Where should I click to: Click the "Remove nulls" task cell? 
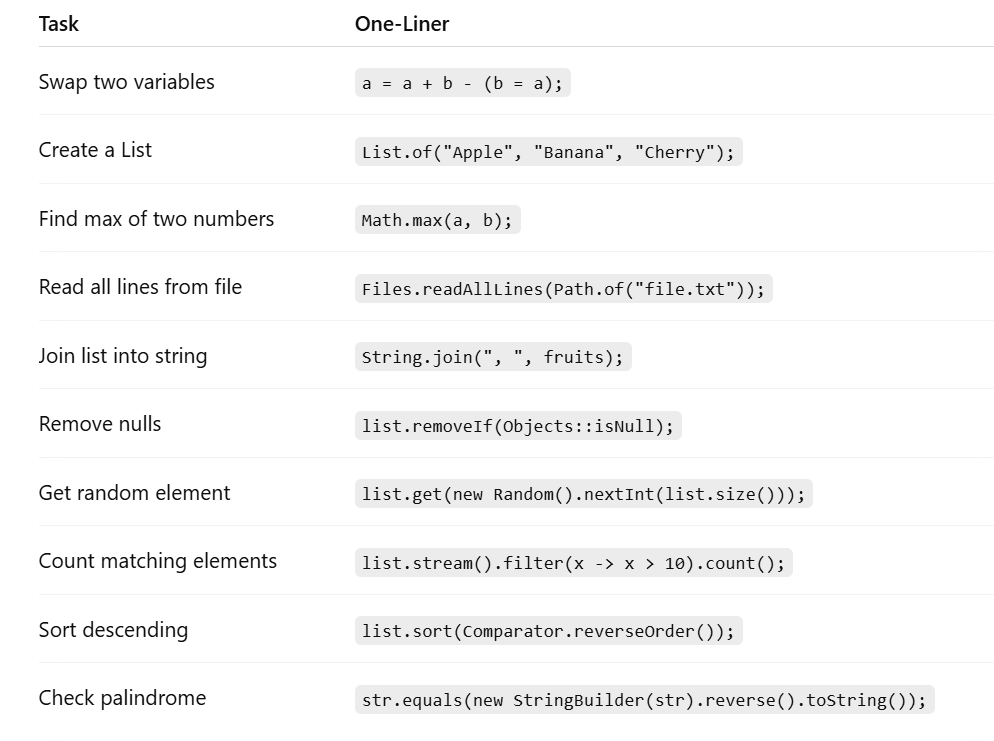tap(100, 424)
